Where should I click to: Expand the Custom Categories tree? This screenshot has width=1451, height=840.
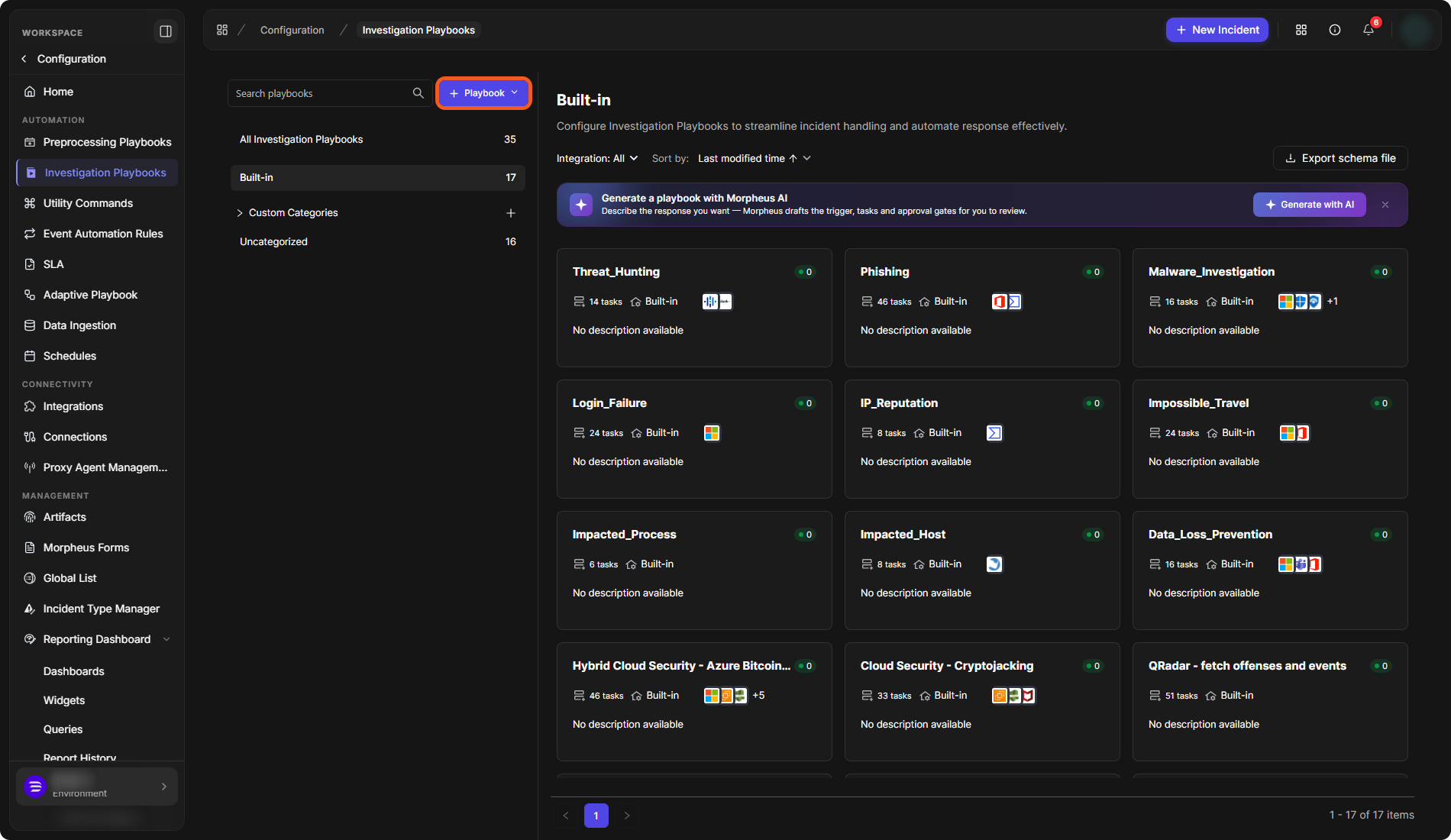tap(240, 213)
